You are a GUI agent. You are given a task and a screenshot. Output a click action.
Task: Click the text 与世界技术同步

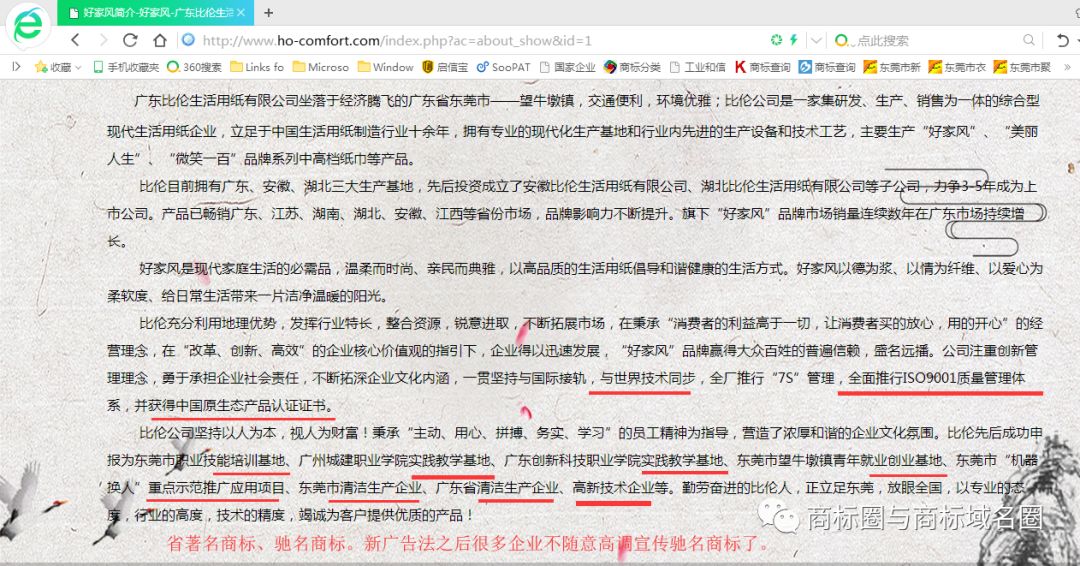point(647,378)
